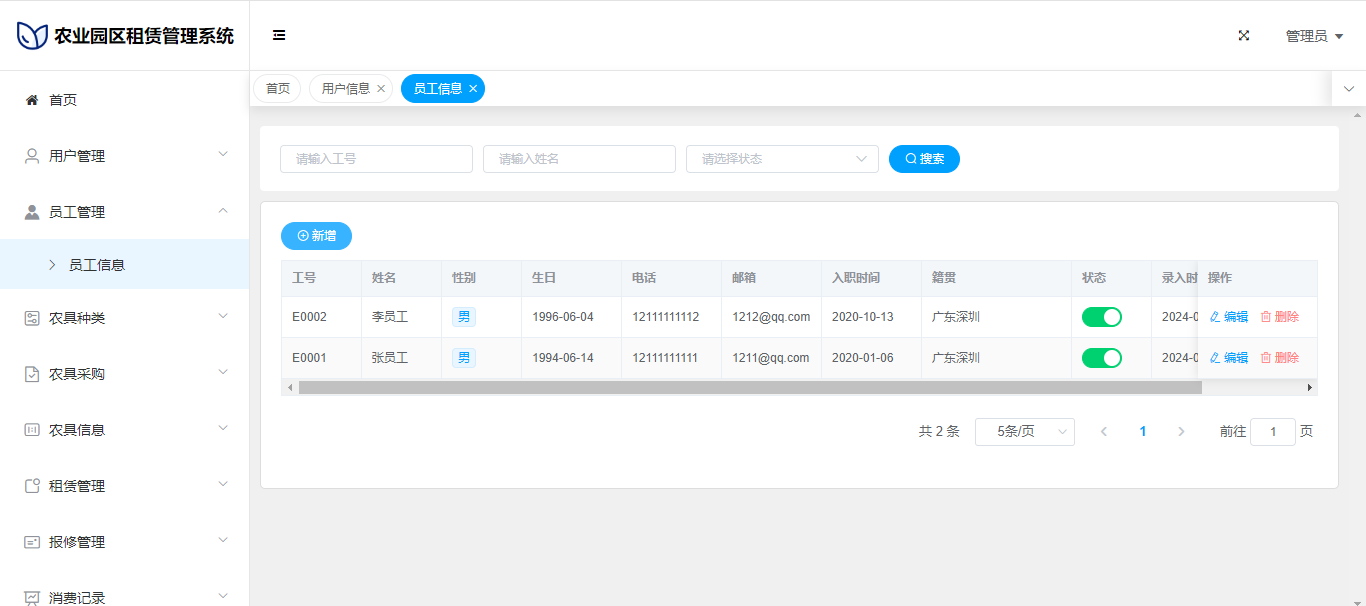Switch to the 首页 tab
This screenshot has height=606, width=1366.
click(x=277, y=89)
